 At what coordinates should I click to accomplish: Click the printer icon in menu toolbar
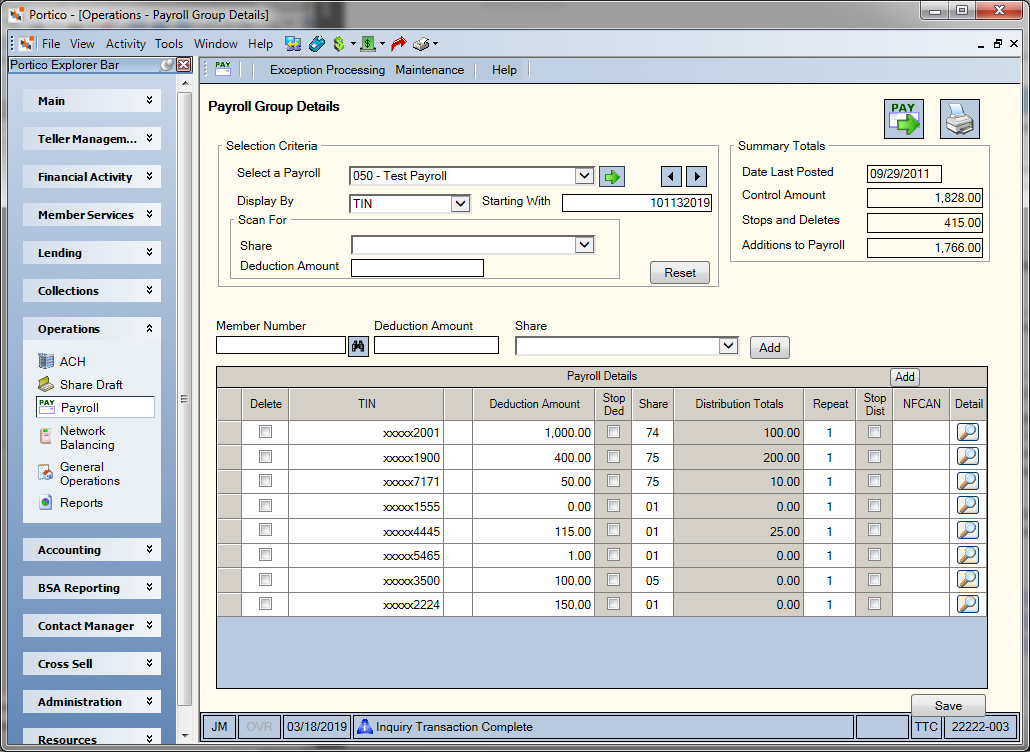421,44
